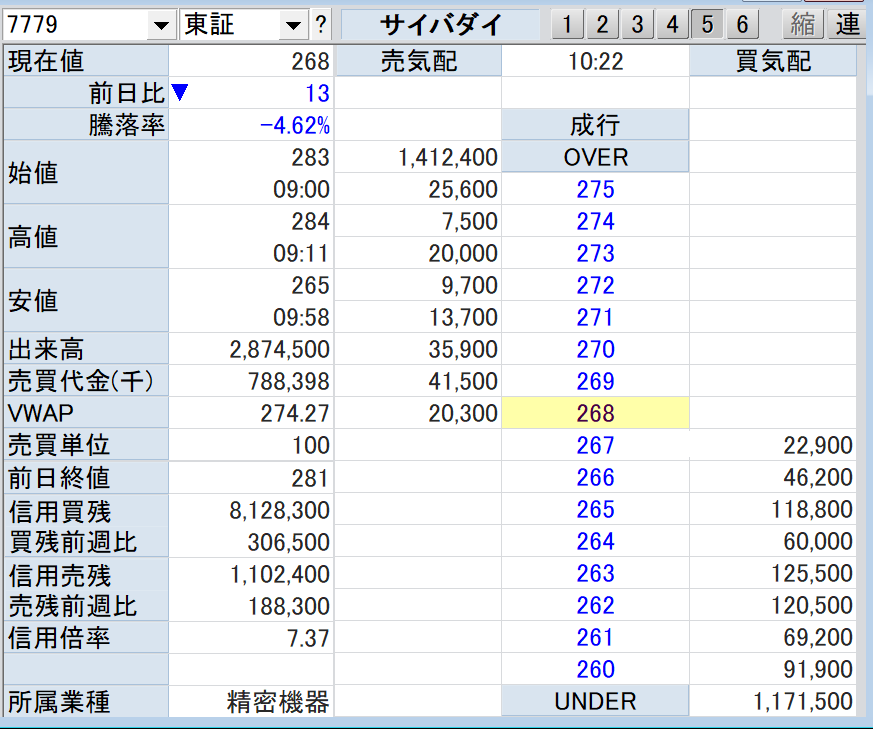Screen dimensions: 873x729
Task: Select panel tab 4
Action: 672,25
